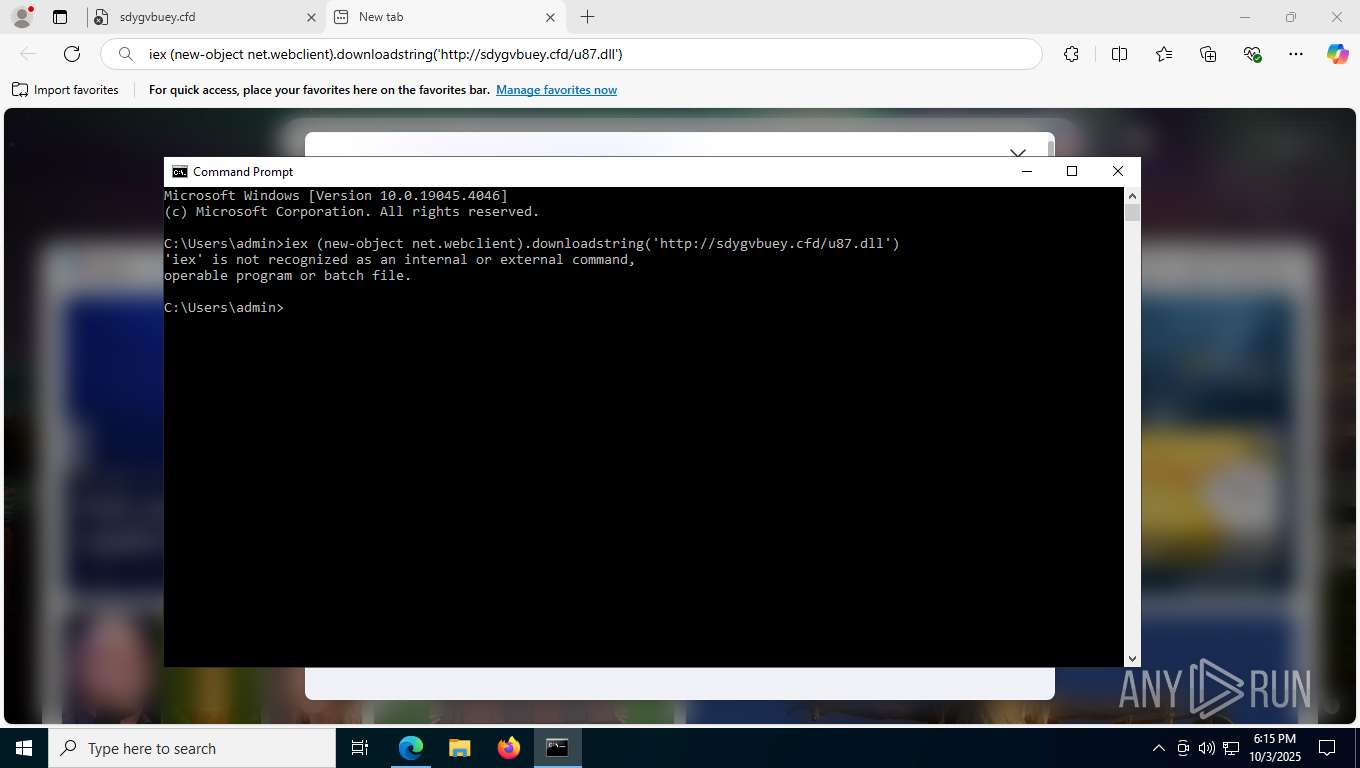Launch the Copilot sidebar
1360x768 pixels.
pyautogui.click(x=1337, y=54)
